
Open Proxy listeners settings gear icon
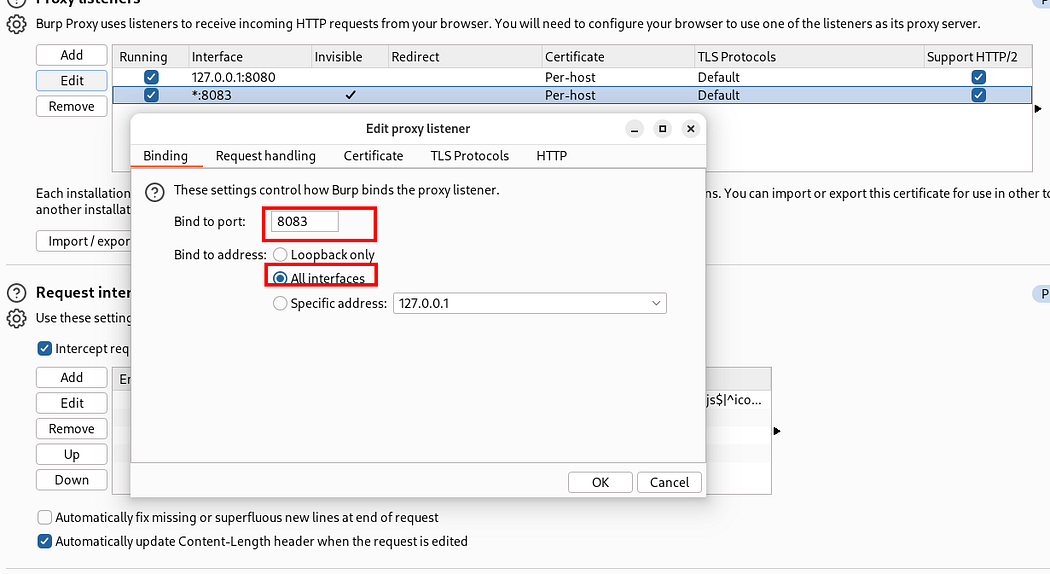[16, 24]
